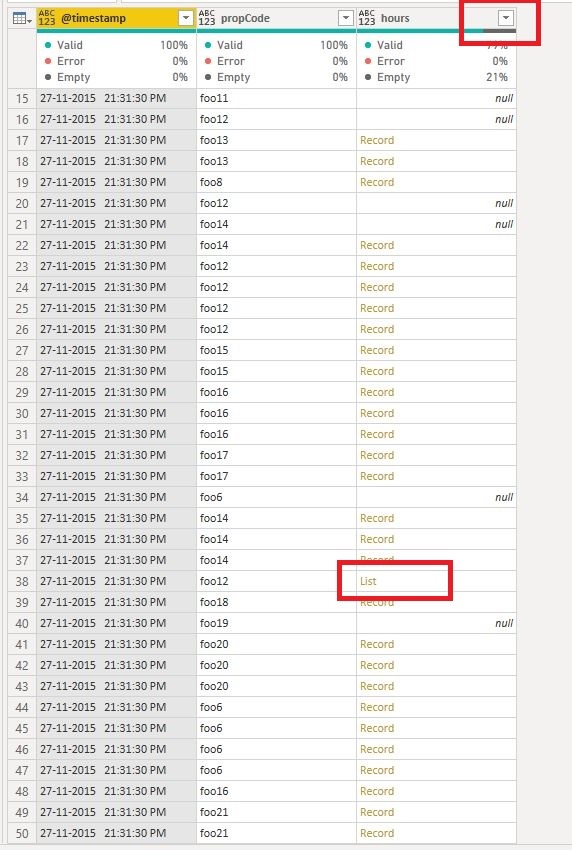Select the timestamp cell in row 45
This screenshot has width=572, height=850.
coord(116,728)
